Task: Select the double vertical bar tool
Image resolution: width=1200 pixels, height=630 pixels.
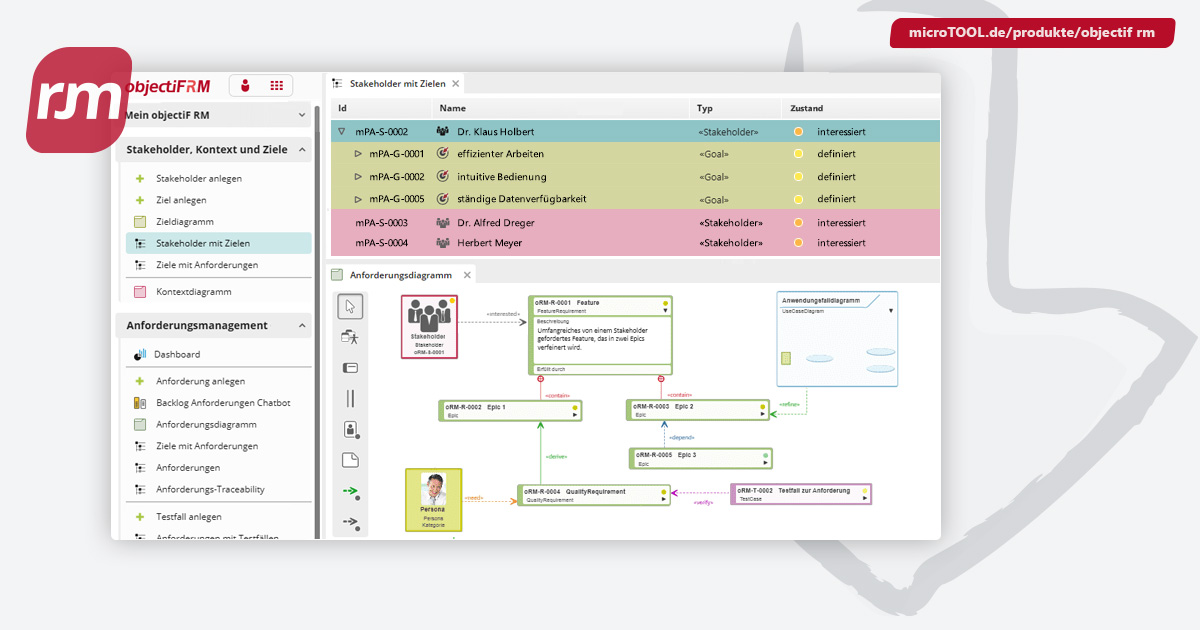Action: tap(350, 398)
